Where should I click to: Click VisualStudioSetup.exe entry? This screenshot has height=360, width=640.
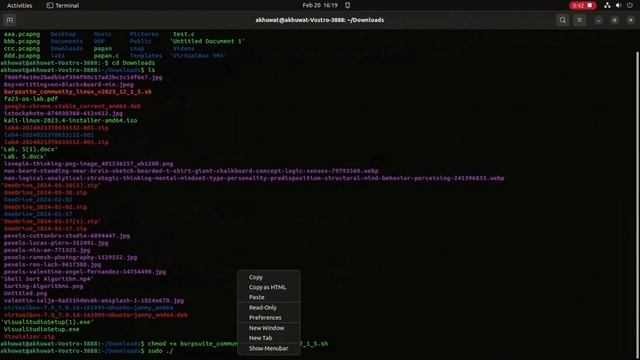pyautogui.click(x=42, y=329)
